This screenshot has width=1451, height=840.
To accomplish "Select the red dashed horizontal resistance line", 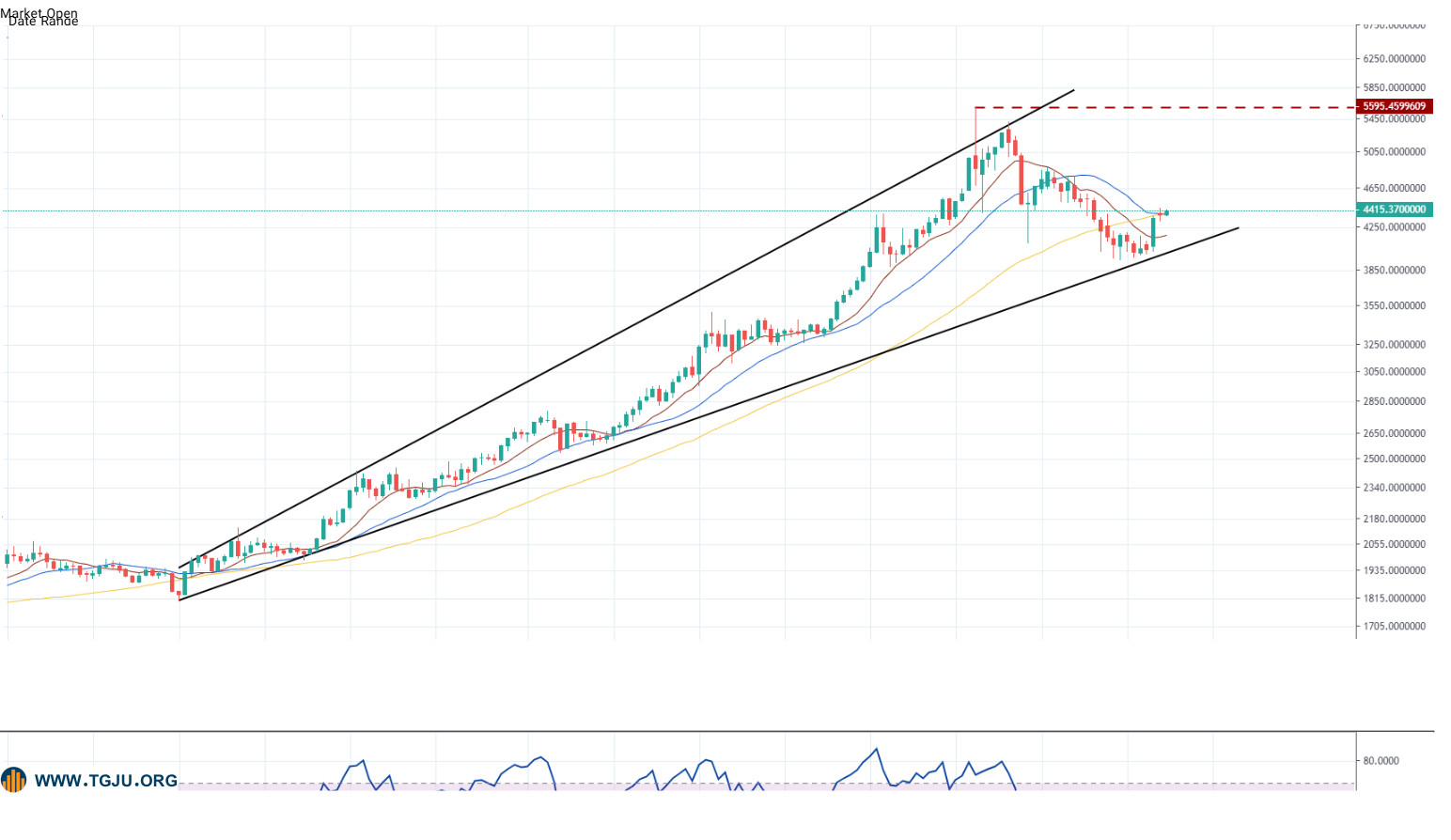I will click(1165, 107).
